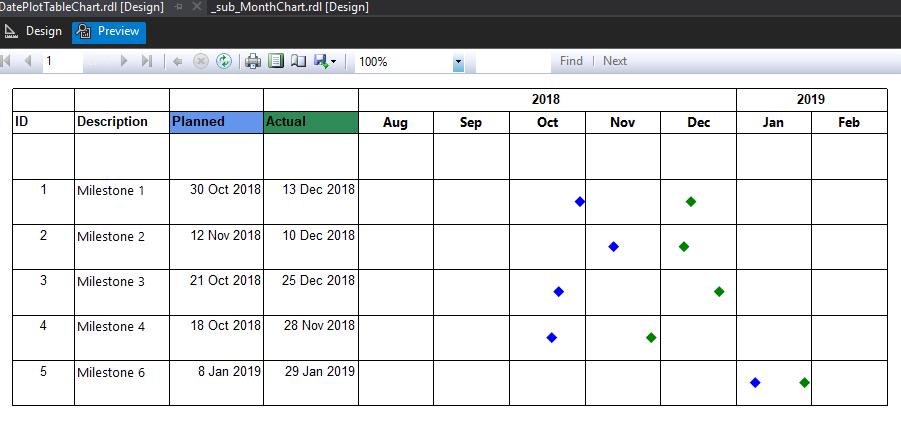Select the Milestone 3 description cell
Viewport: 901px width, 423px height.
pyautogui.click(x=122, y=293)
